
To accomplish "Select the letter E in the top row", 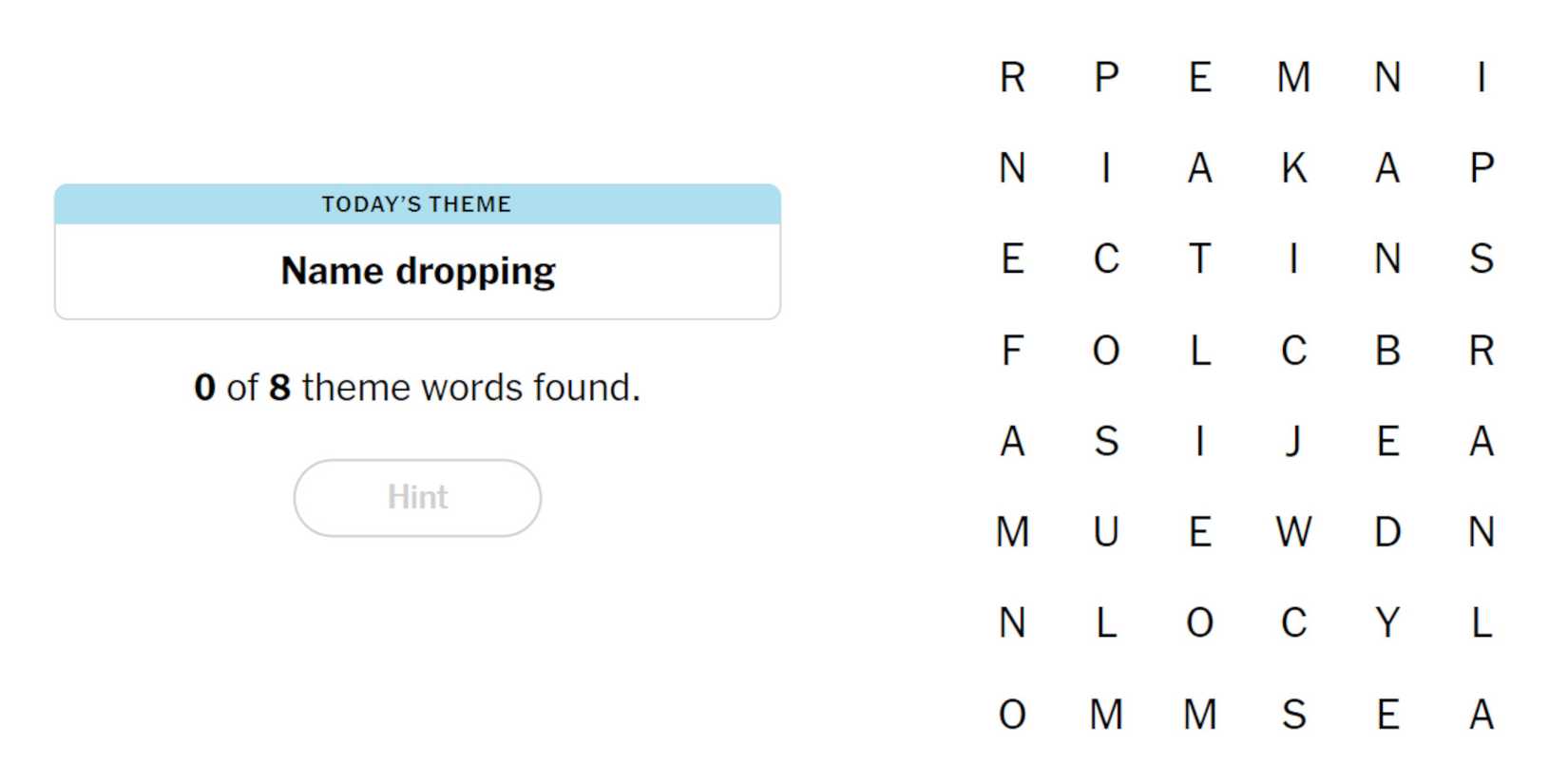I will point(1199,77).
